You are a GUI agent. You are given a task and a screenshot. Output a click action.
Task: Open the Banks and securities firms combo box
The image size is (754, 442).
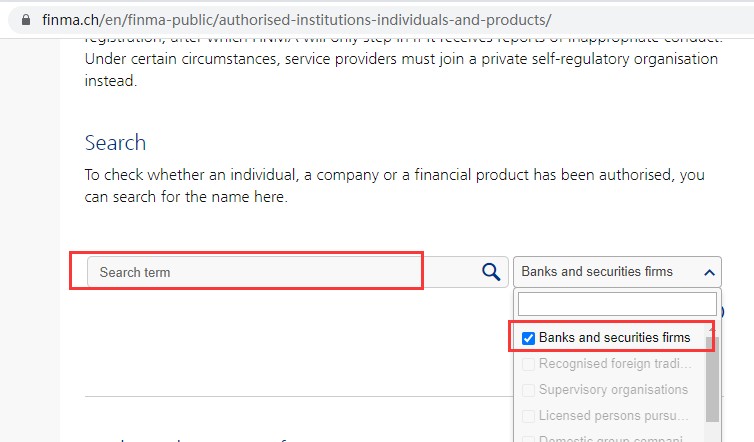[x=610, y=271]
